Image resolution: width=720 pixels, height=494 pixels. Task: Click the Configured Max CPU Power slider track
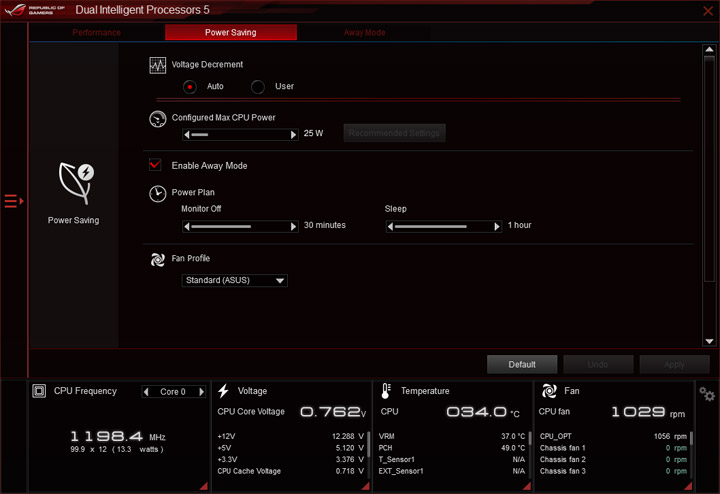240,135
